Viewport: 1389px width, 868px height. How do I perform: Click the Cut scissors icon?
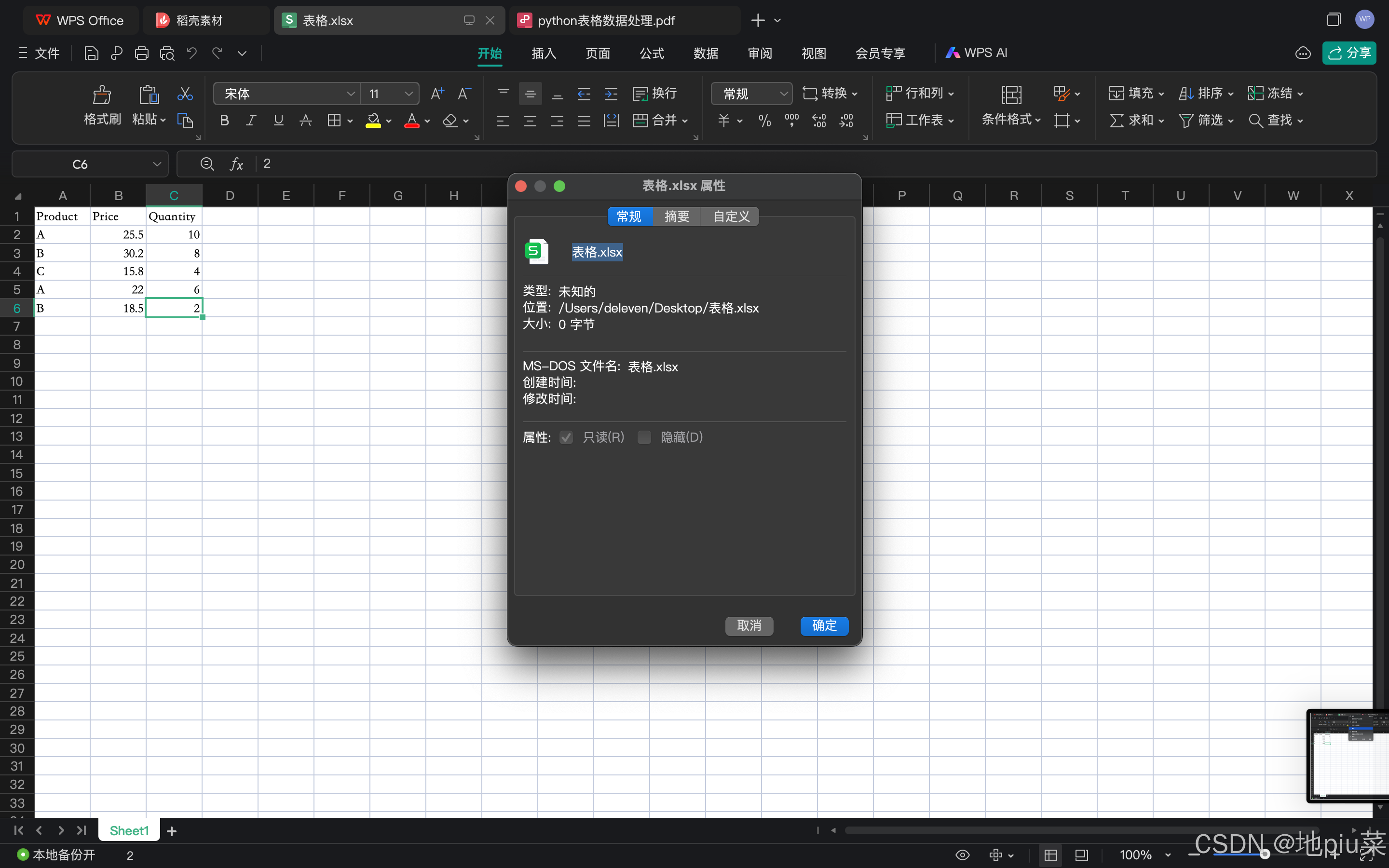click(x=185, y=94)
